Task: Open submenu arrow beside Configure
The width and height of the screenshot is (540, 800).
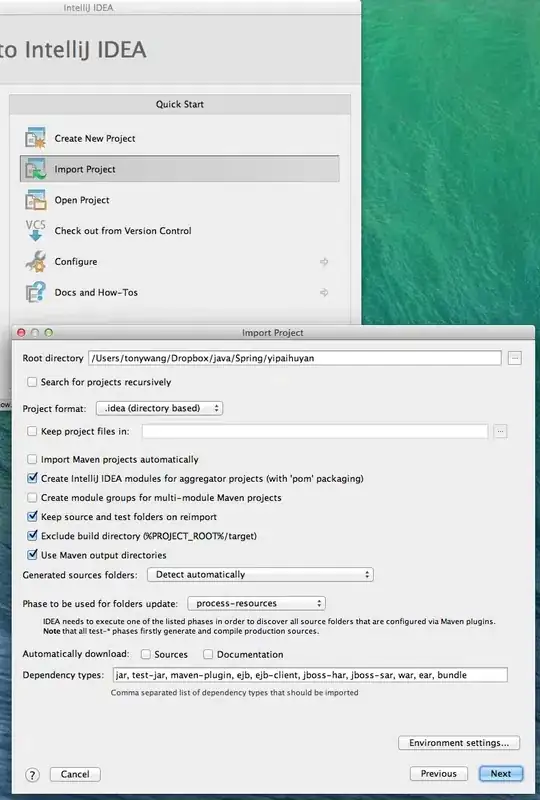Action: 324,262
